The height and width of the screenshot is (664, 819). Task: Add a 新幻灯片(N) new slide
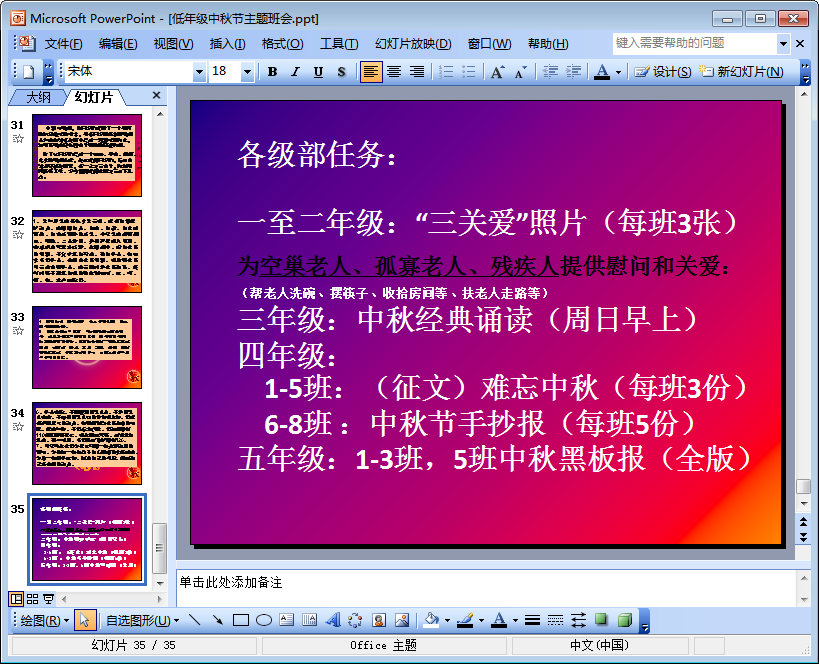[742, 72]
